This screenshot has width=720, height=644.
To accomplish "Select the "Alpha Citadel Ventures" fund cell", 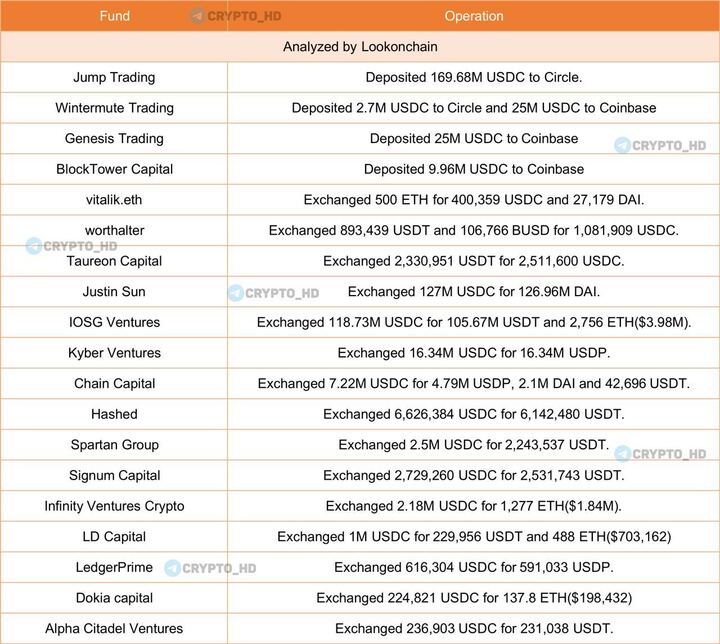I will (114, 628).
